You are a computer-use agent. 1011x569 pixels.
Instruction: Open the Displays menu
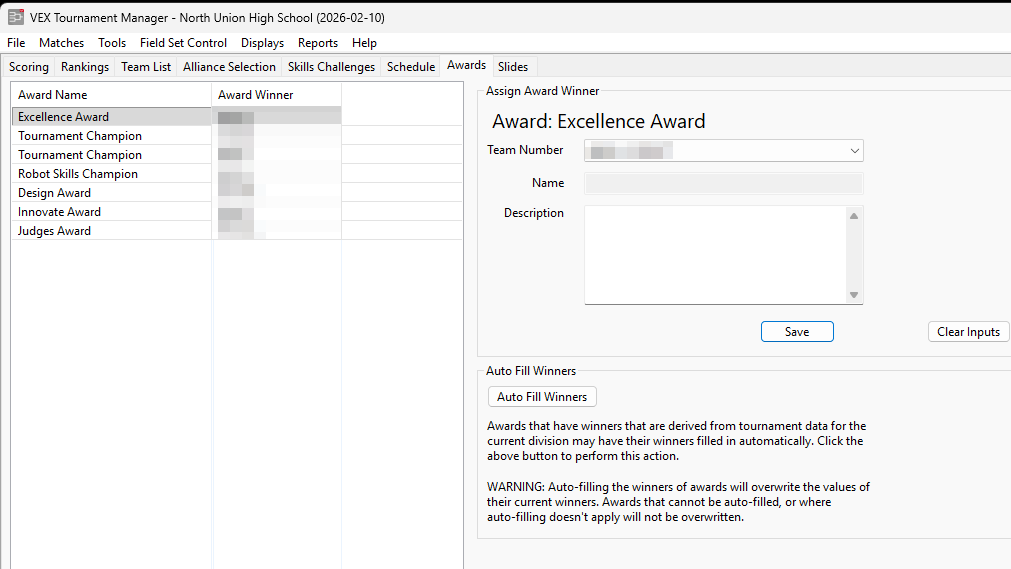click(x=262, y=43)
